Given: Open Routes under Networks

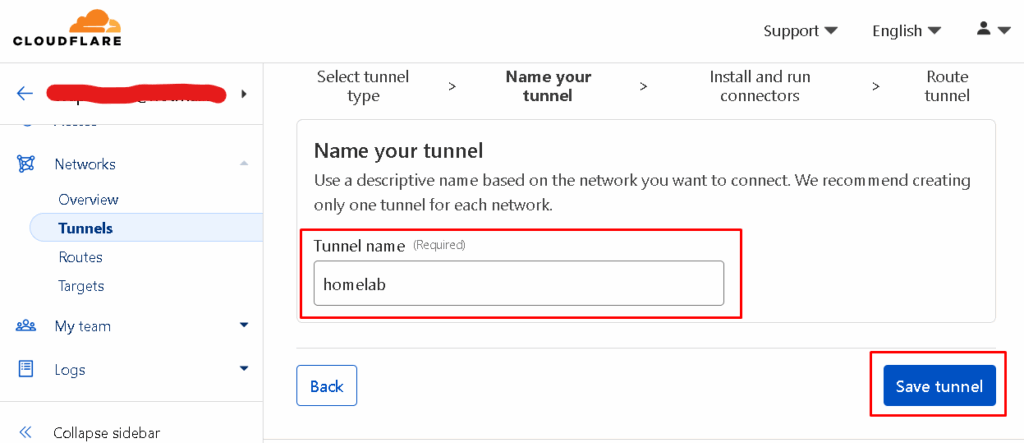Looking at the screenshot, I should pos(80,257).
